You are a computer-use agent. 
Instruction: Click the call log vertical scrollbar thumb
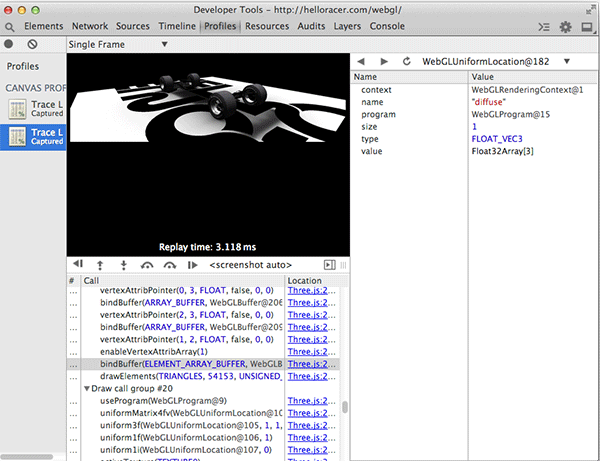[x=345, y=407]
